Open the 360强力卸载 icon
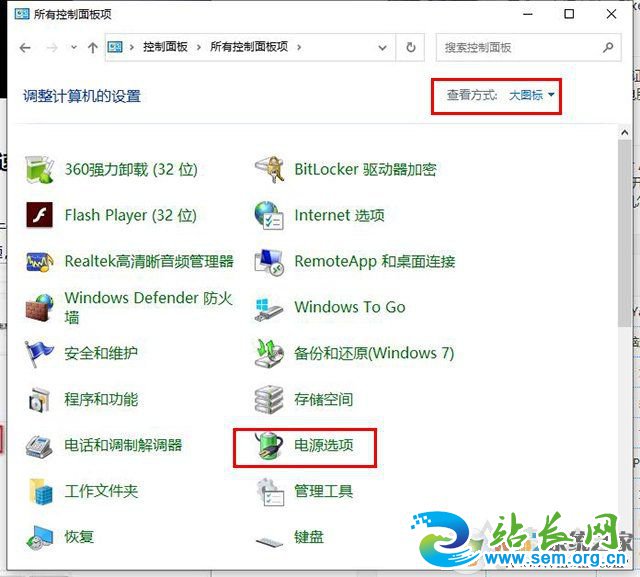Image resolution: width=640 pixels, height=577 pixels. 39,169
